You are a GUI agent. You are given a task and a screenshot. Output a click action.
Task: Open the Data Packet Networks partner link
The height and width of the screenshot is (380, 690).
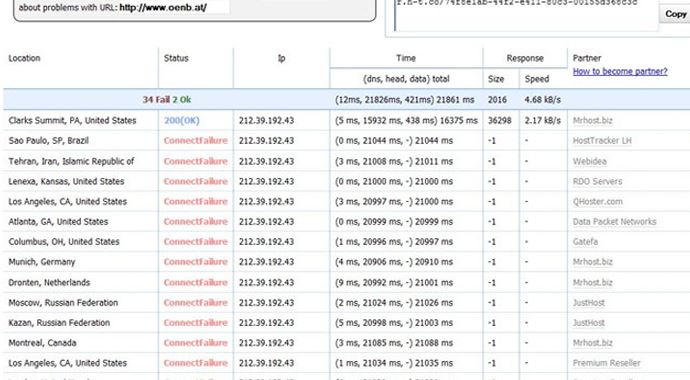[614, 222]
